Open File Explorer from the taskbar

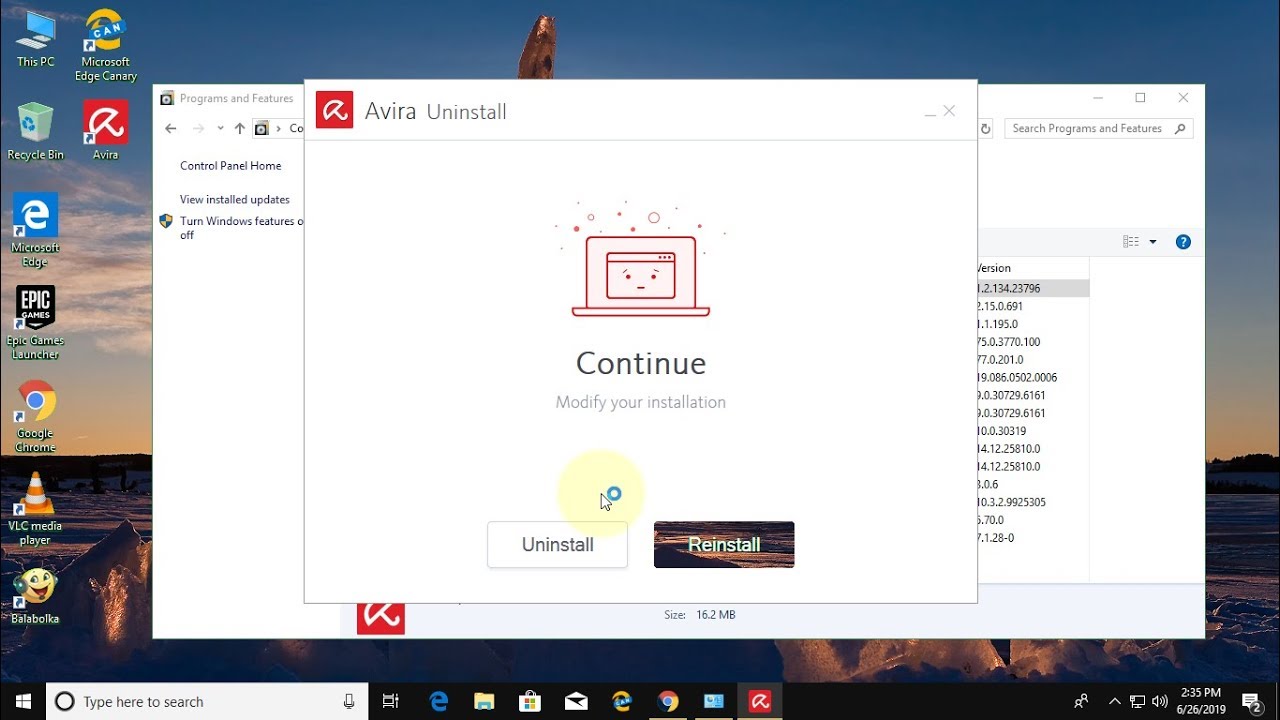click(484, 701)
